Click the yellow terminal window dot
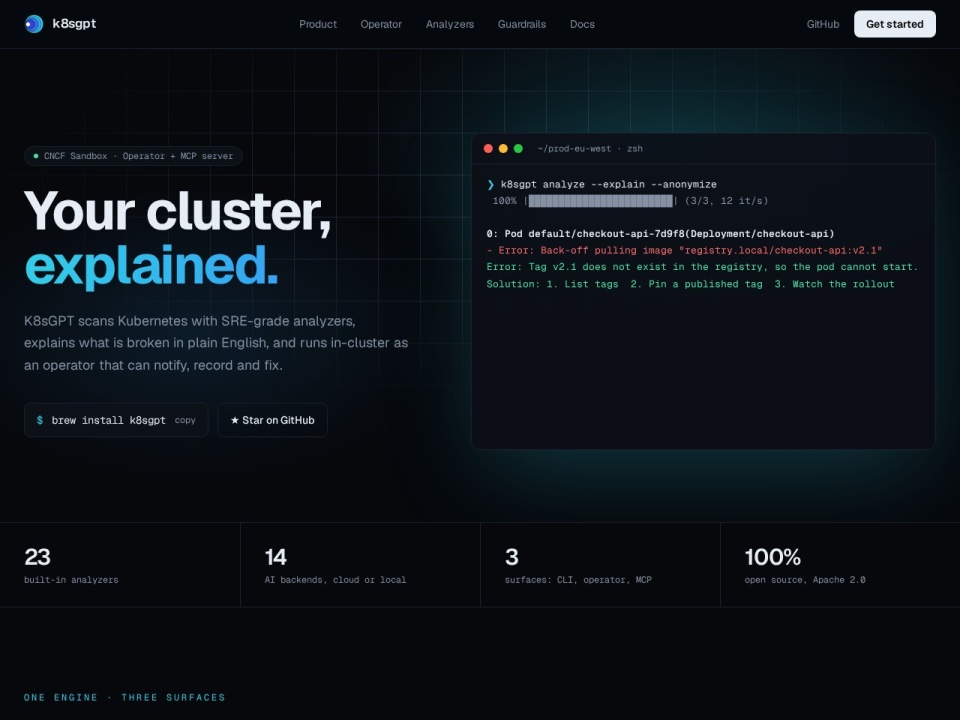960x720 pixels. coord(503,149)
